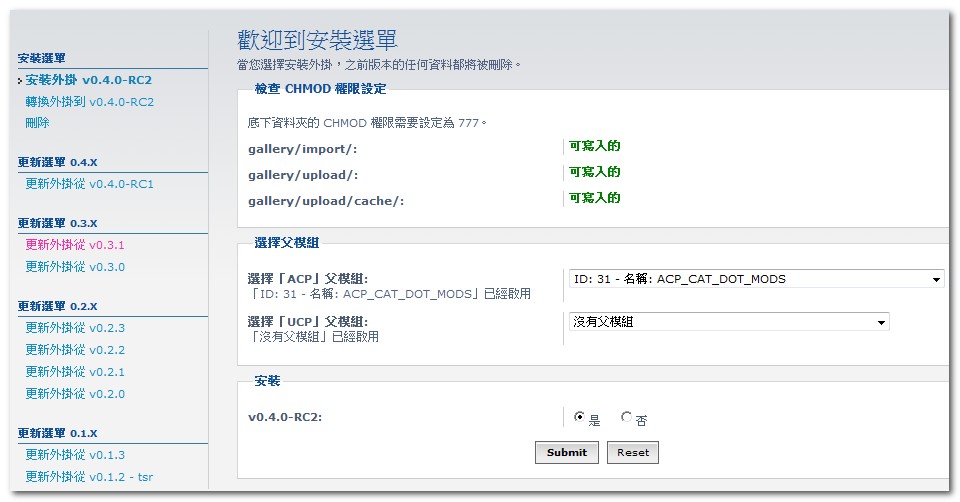960x502 pixels.
Task: Click the Submit button
Action: click(x=566, y=452)
